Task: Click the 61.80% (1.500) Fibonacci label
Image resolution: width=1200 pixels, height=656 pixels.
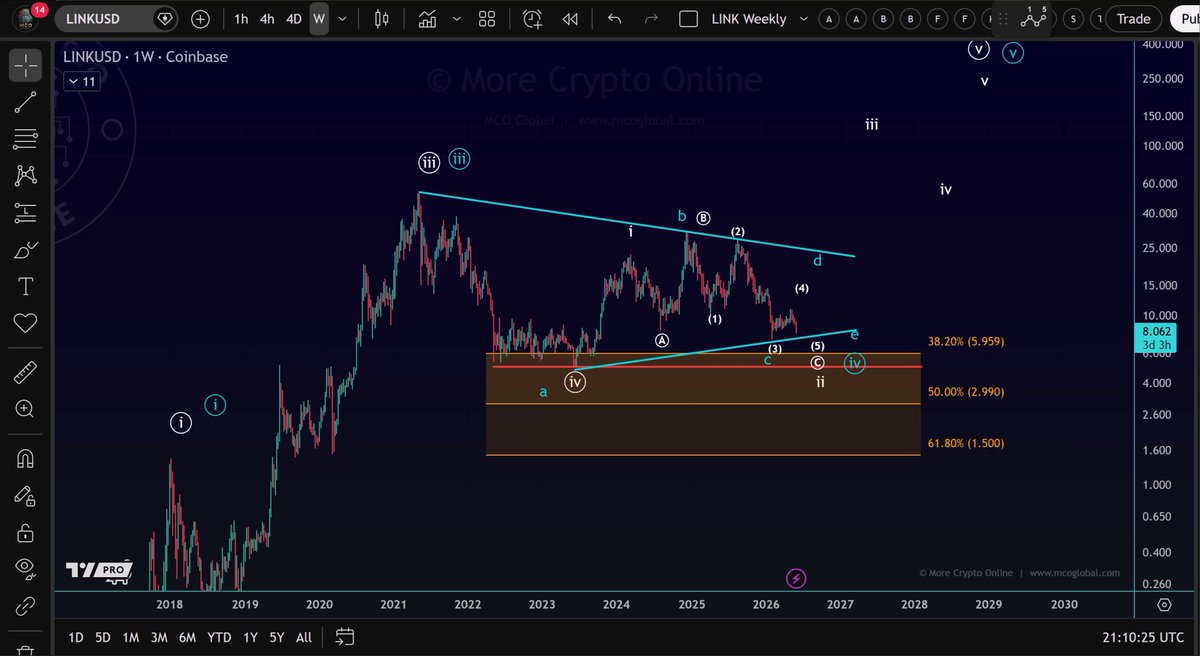Action: (x=966, y=443)
